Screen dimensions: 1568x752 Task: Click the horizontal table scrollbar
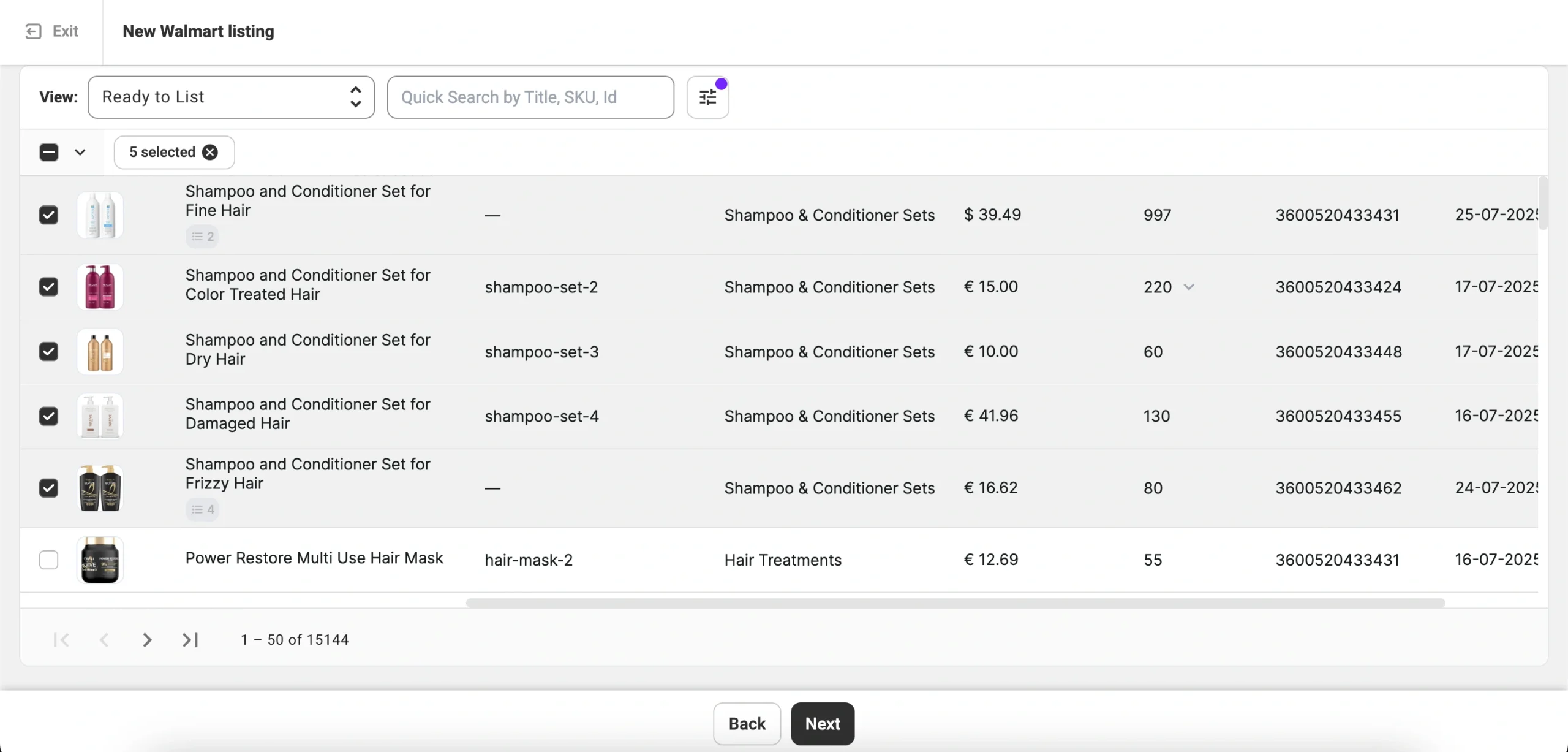click(x=956, y=603)
